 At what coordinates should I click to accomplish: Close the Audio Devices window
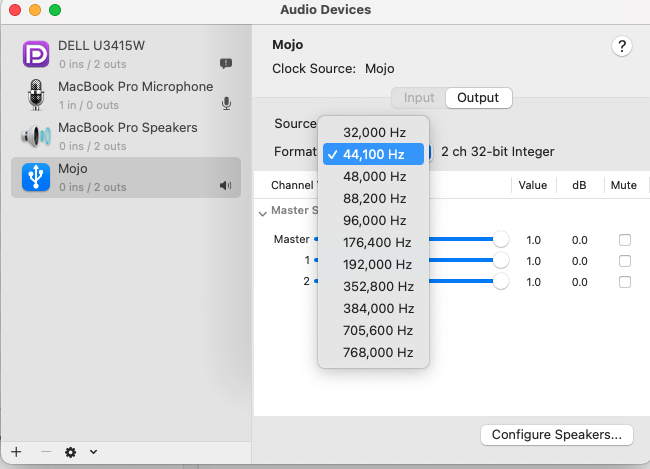tap(15, 10)
